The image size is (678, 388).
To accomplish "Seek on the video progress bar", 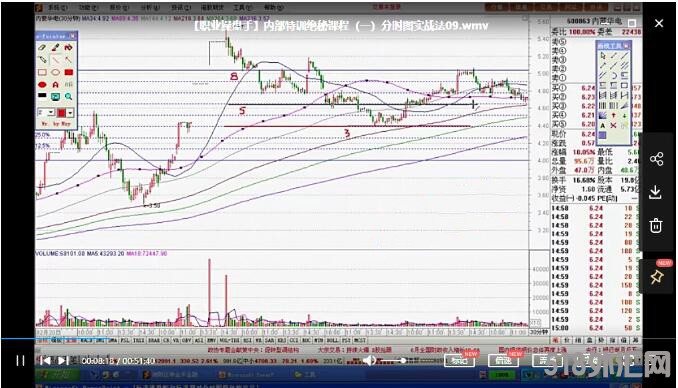I will [338, 339].
